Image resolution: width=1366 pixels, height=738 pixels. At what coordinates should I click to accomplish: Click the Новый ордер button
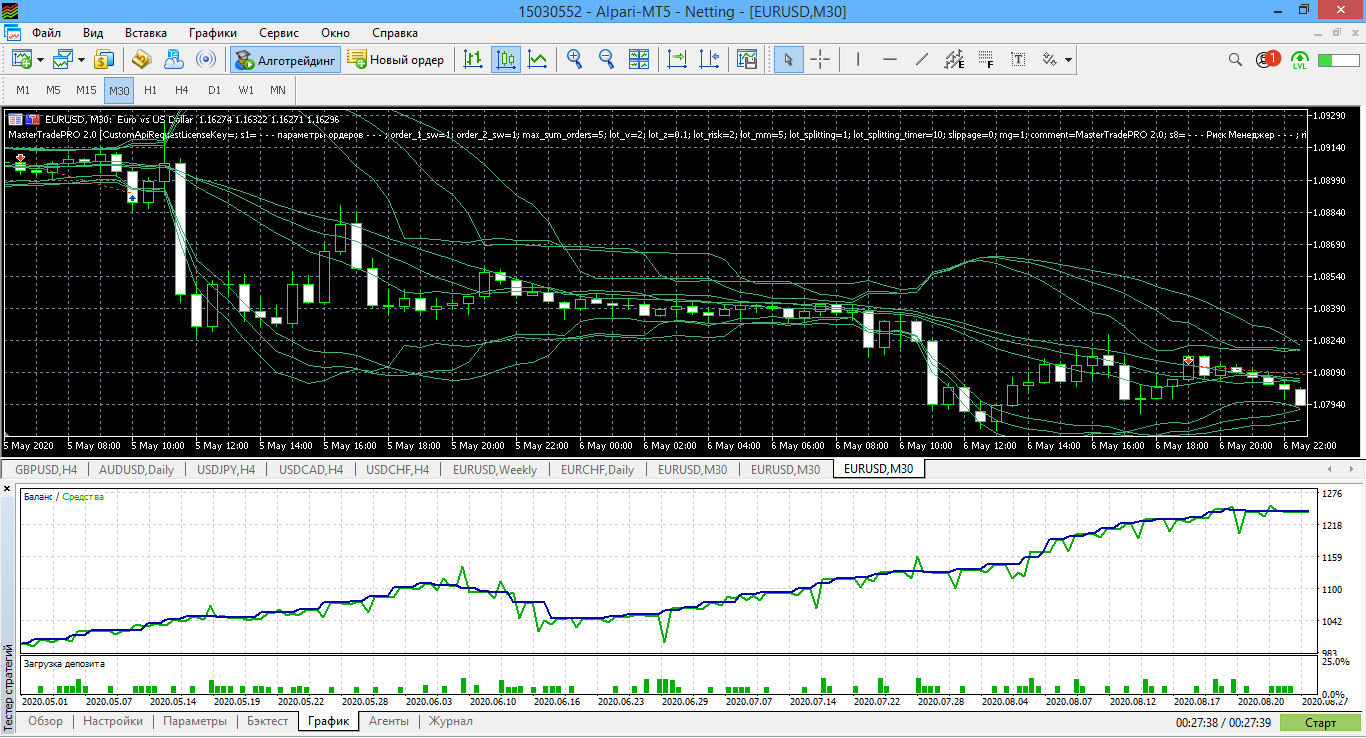(x=396, y=60)
